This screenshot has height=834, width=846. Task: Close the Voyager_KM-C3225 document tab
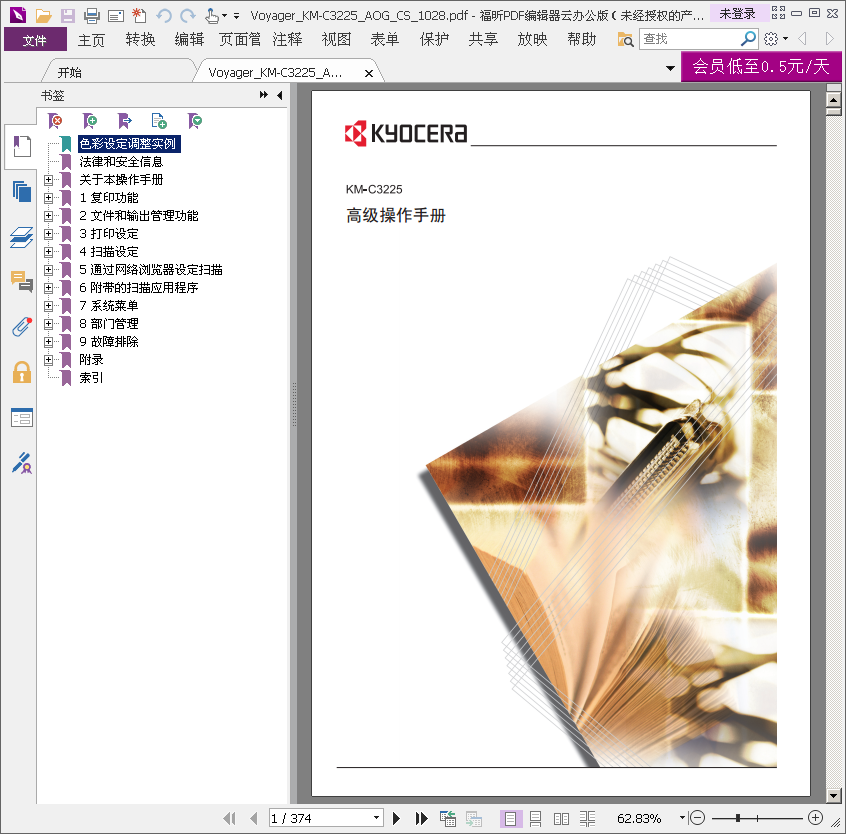pyautogui.click(x=369, y=73)
